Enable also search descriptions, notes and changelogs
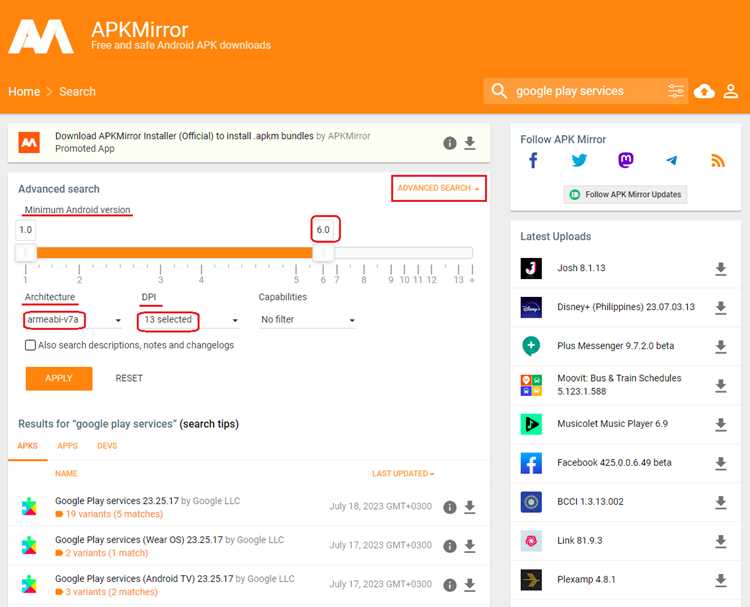The width and height of the screenshot is (750, 607). (x=30, y=345)
